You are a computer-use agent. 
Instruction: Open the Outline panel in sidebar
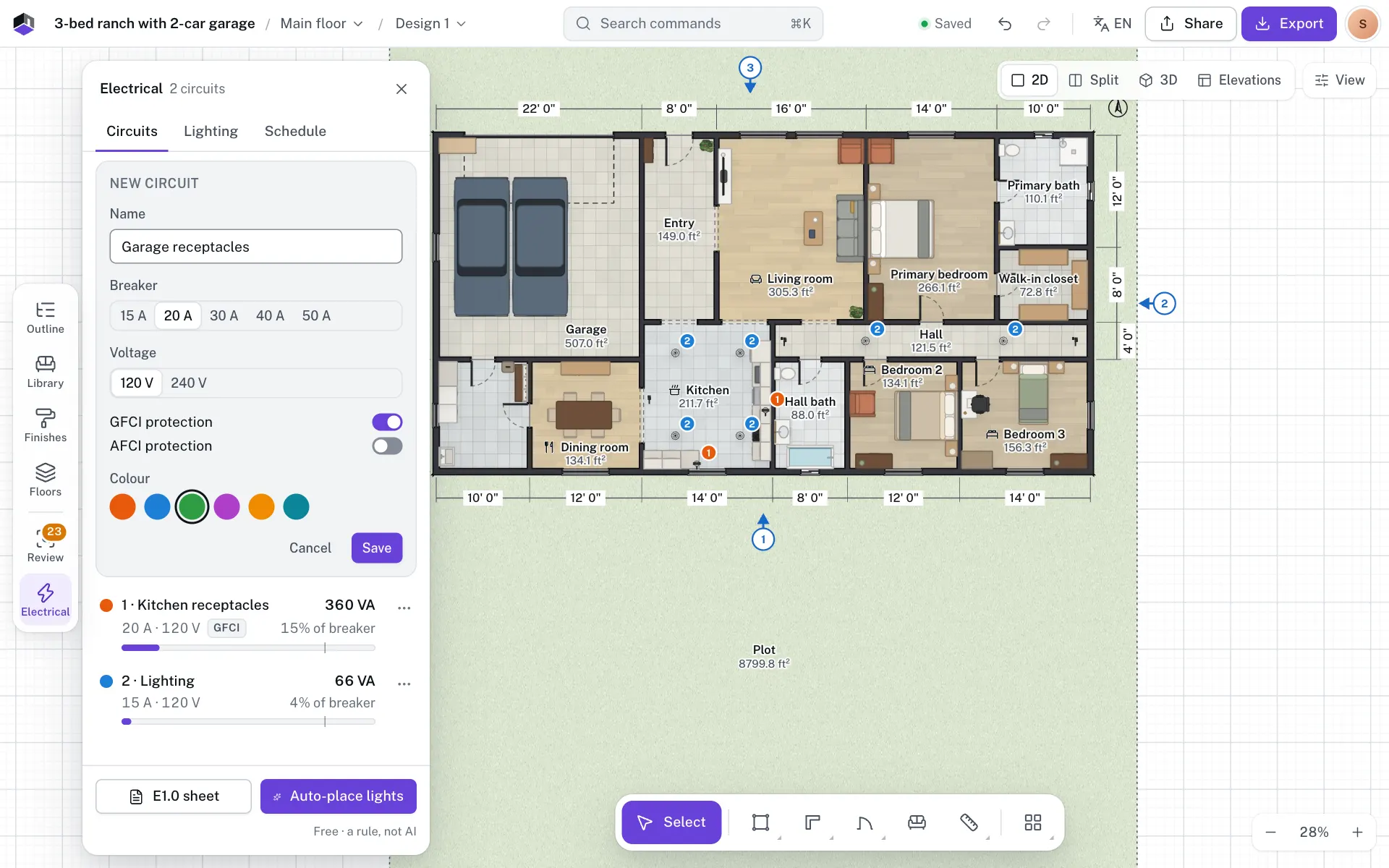45,318
